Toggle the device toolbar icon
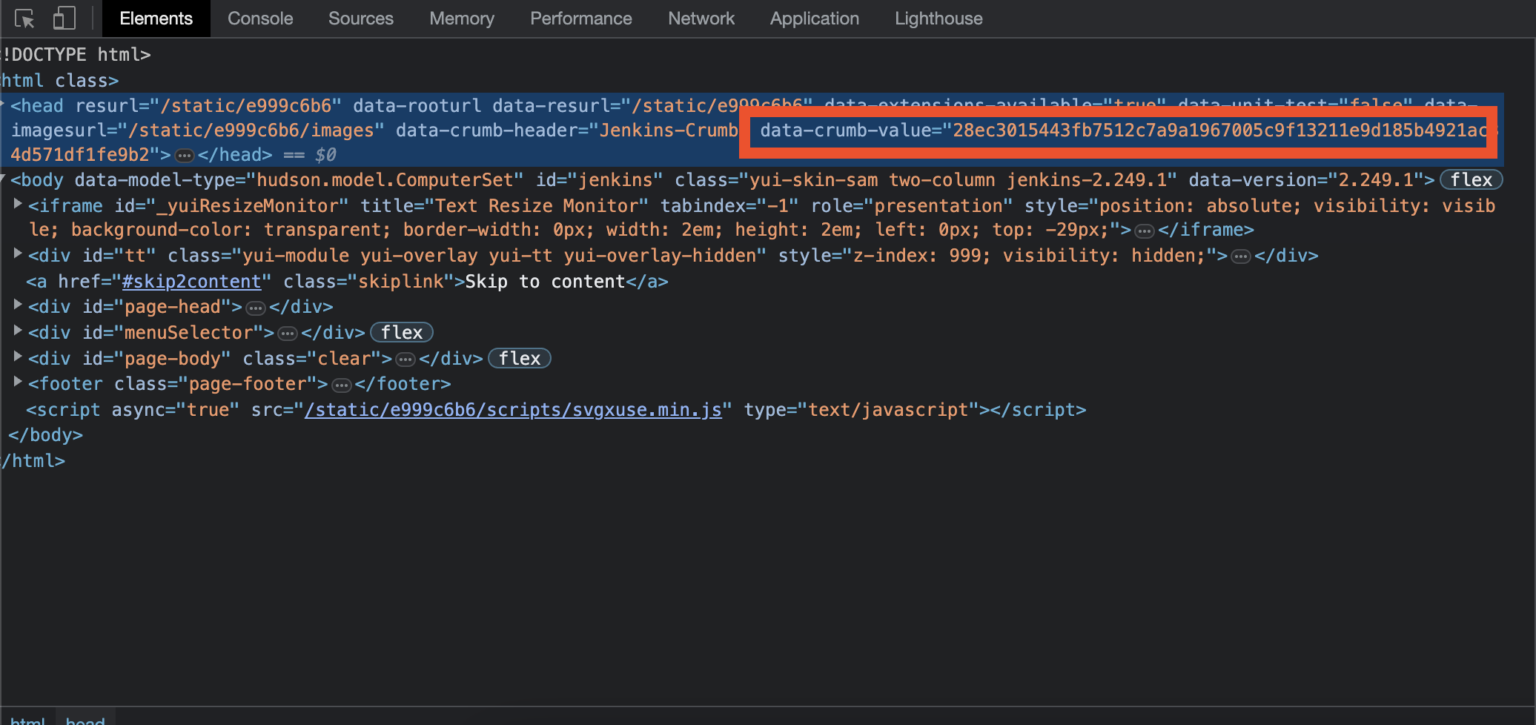The width and height of the screenshot is (1536, 725). pyautogui.click(x=64, y=18)
